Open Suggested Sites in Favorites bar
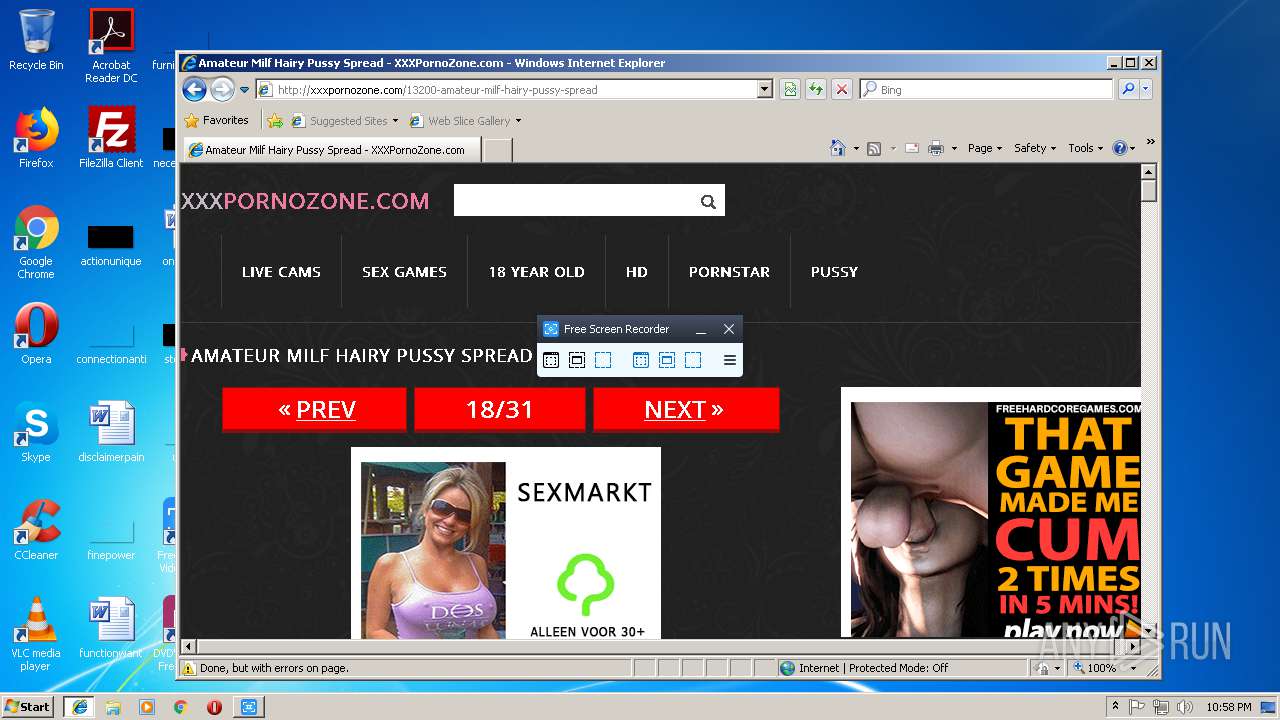This screenshot has height=720, width=1280. 344,121
